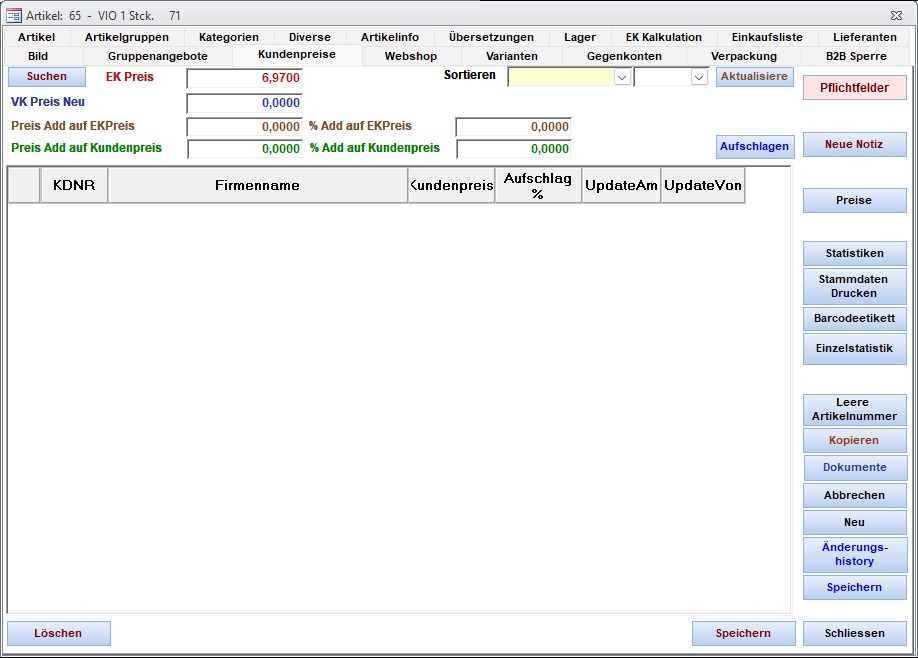Open Pflichtfelder required fields button
This screenshot has height=658, width=918.
(854, 88)
